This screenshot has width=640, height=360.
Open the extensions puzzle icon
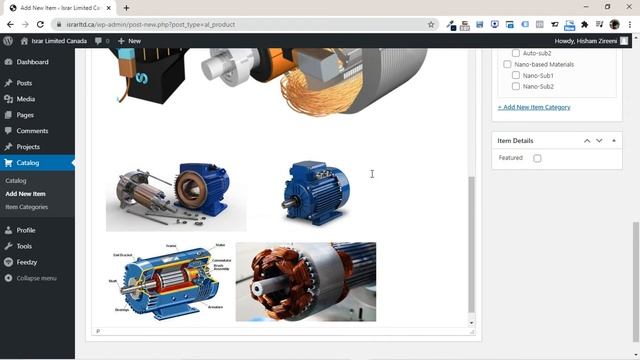584,24
